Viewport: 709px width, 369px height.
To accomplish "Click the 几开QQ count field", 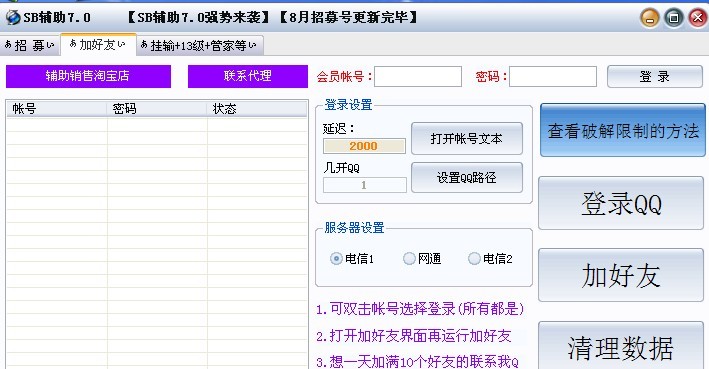I will click(x=364, y=185).
